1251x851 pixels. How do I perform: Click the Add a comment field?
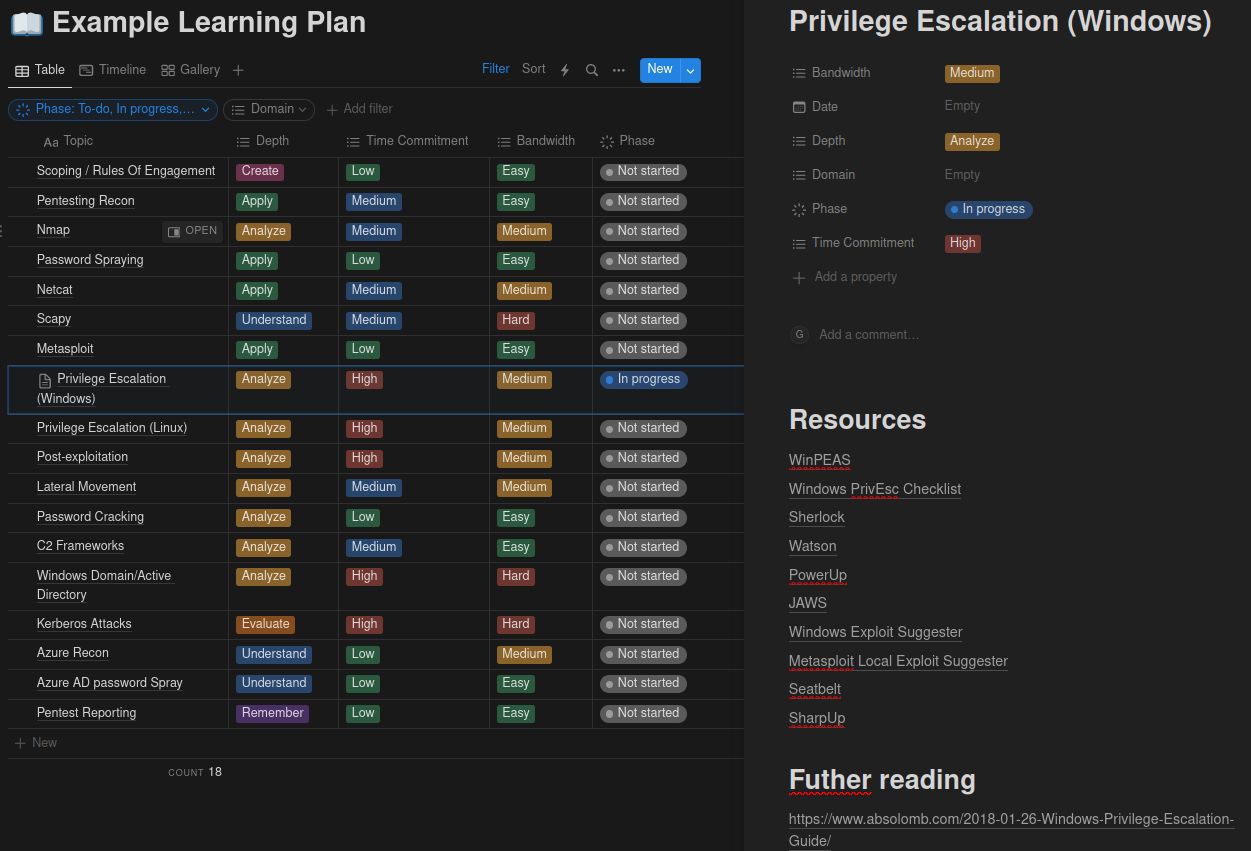[868, 335]
